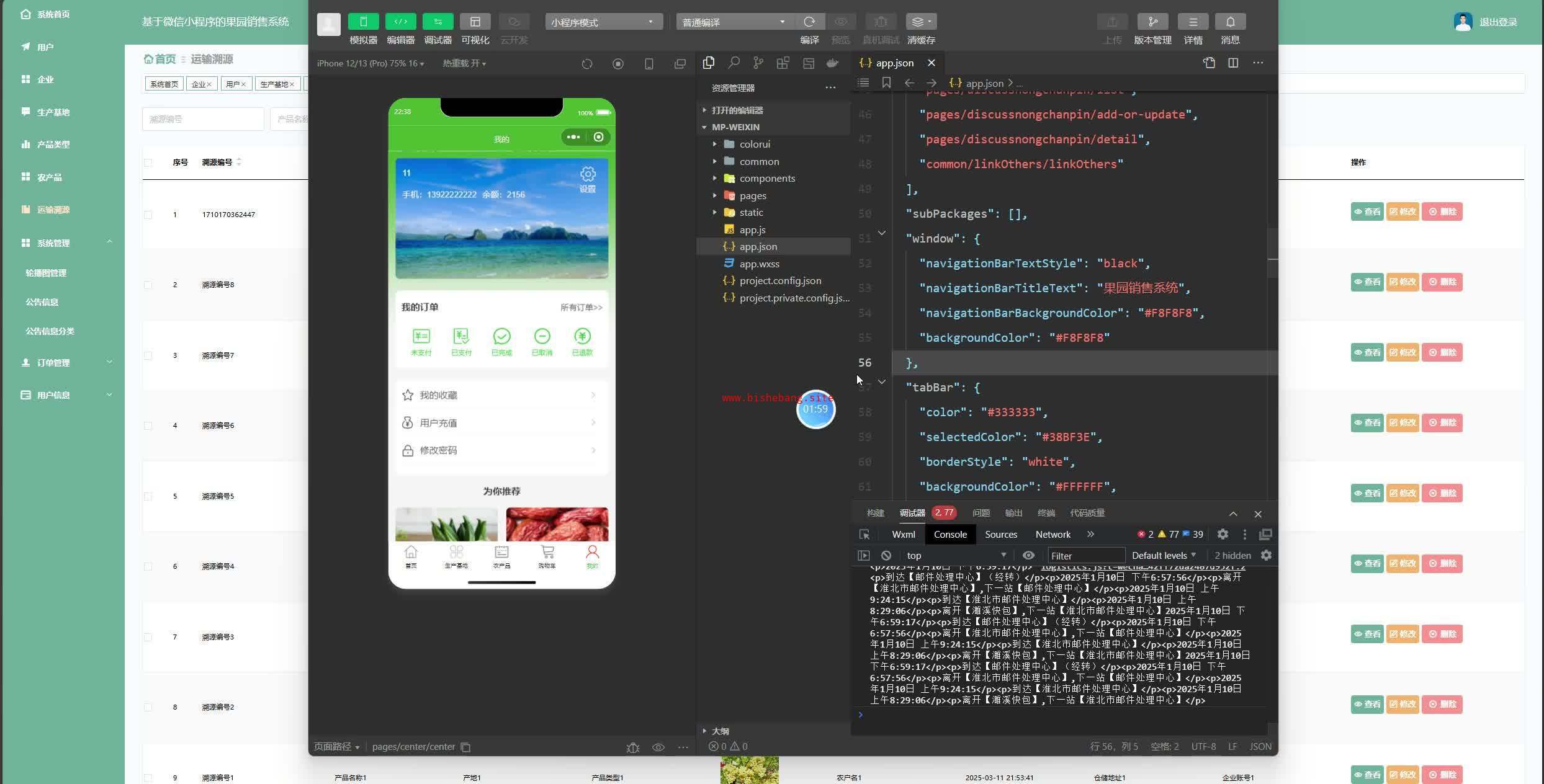Switch to Network tab in debugger
Viewport: 1544px width, 784px height.
tap(1053, 534)
